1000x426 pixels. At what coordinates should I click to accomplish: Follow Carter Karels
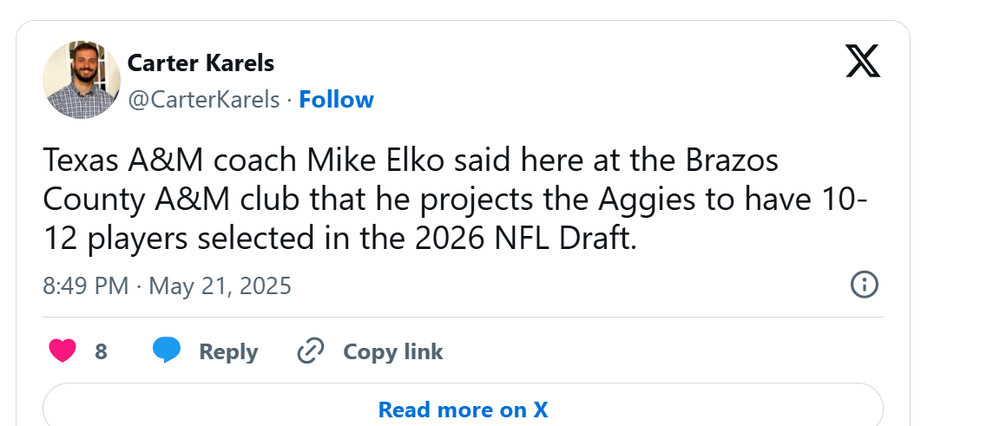[336, 100]
